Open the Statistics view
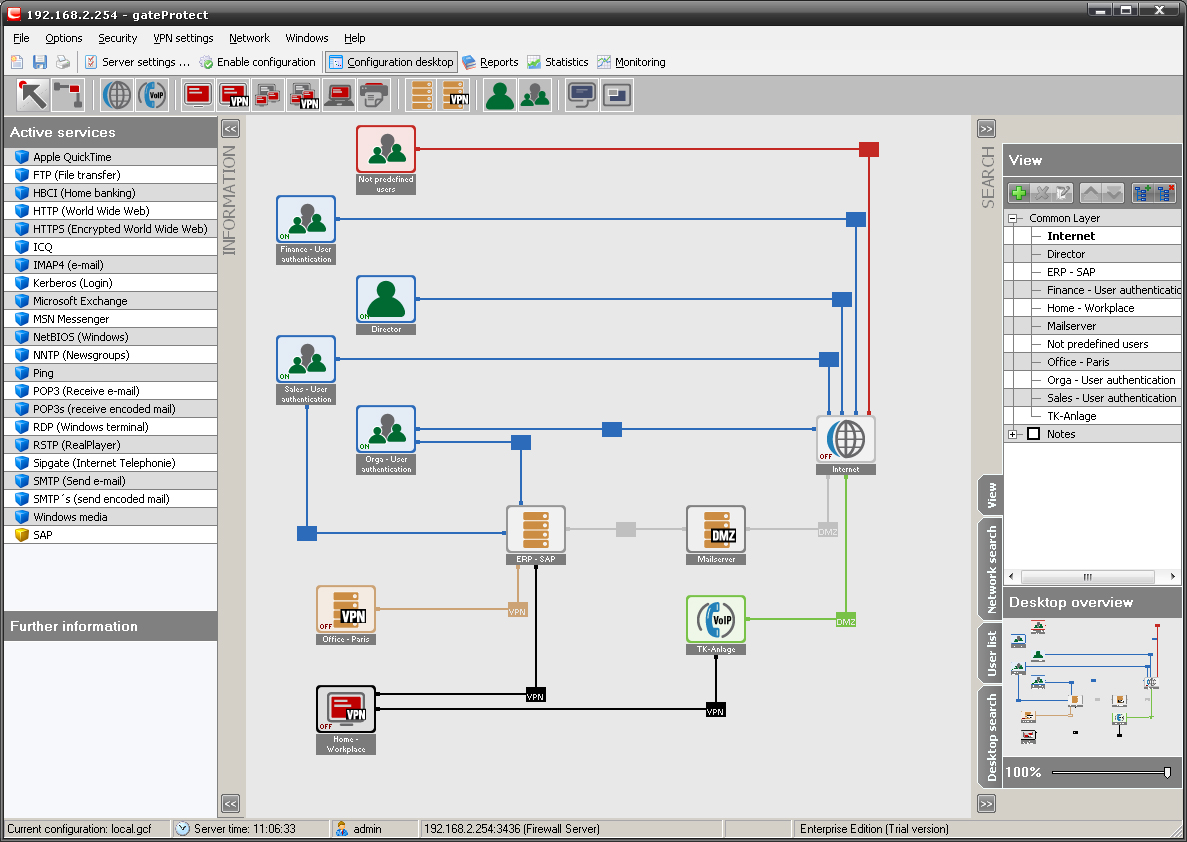1187x842 pixels. click(558, 62)
